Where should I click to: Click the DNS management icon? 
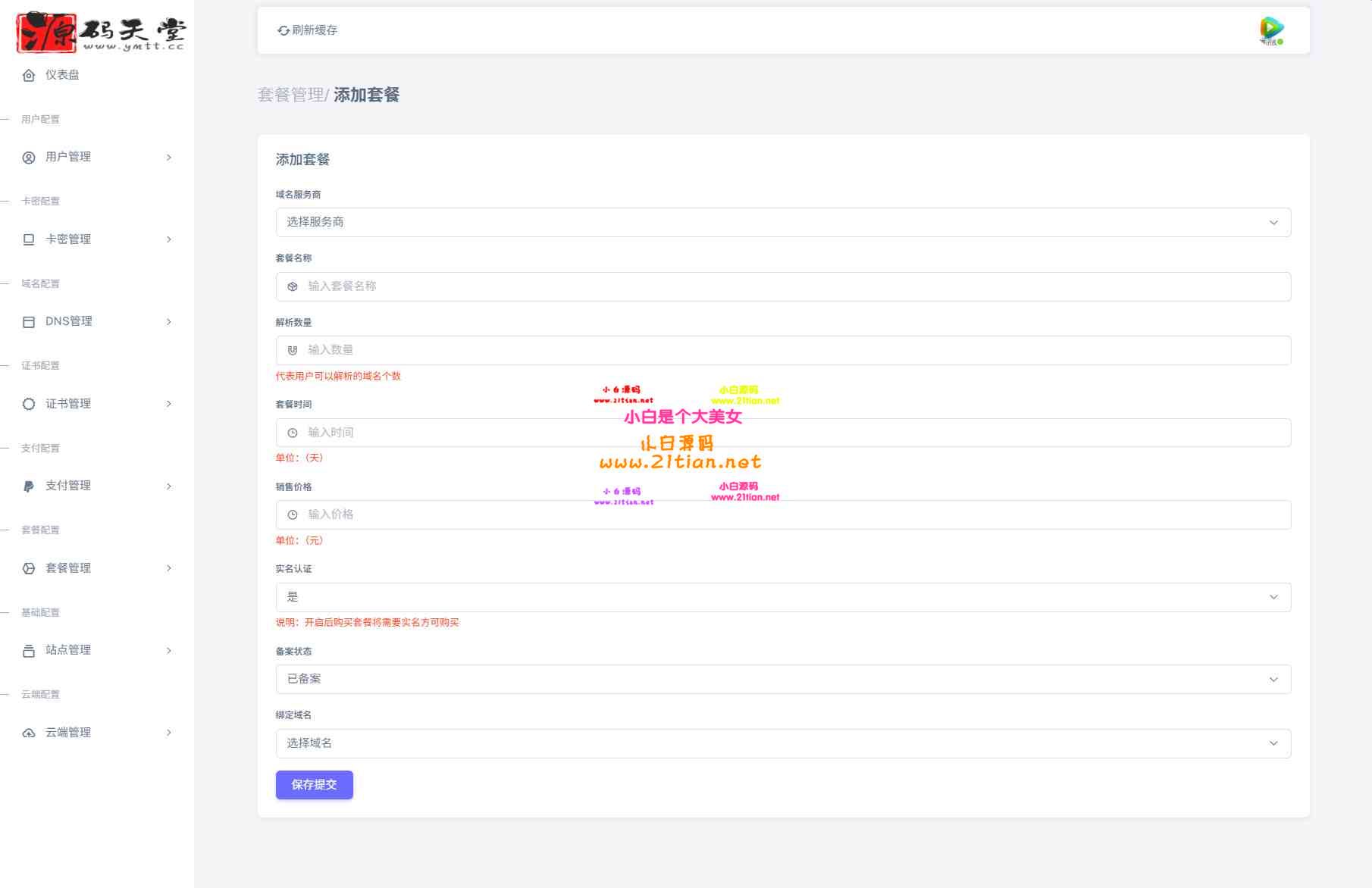pyautogui.click(x=29, y=322)
